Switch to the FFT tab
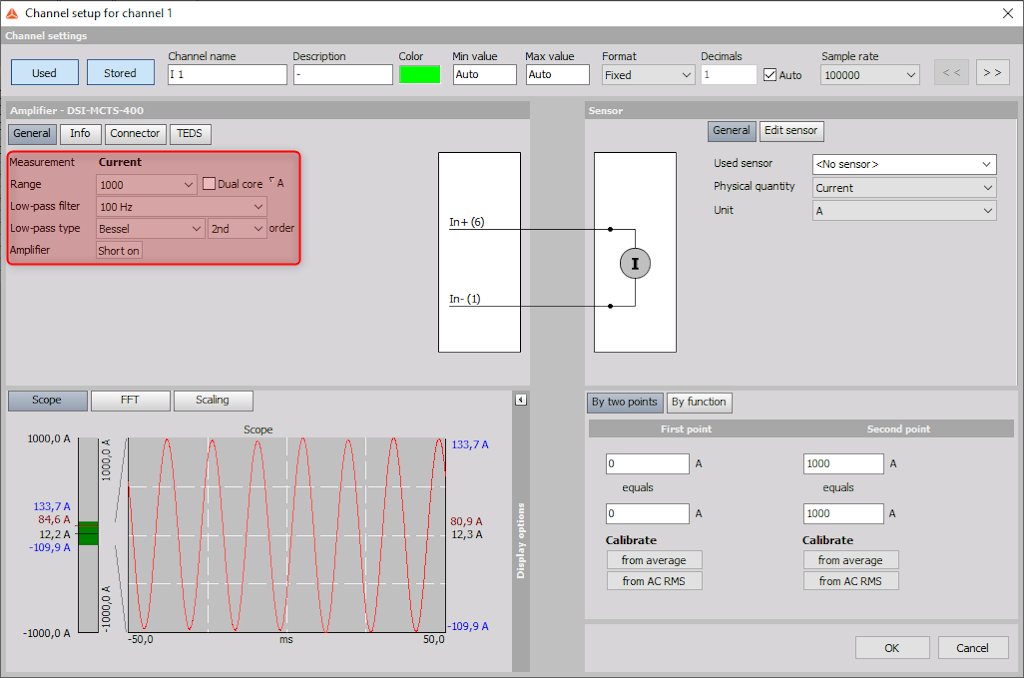1024x678 pixels. click(x=130, y=400)
